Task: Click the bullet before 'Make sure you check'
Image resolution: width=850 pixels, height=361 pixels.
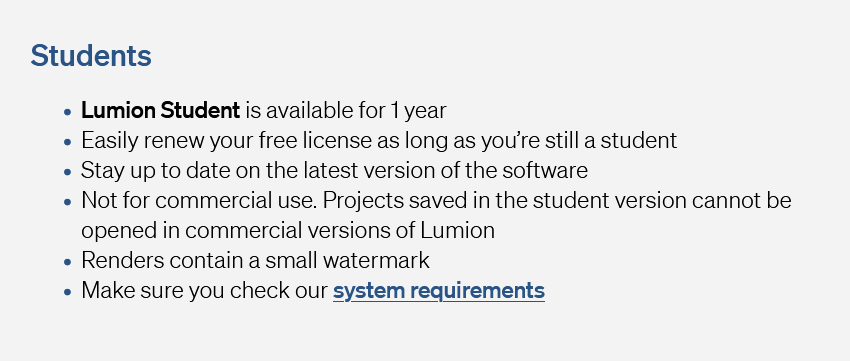Action: (67, 292)
